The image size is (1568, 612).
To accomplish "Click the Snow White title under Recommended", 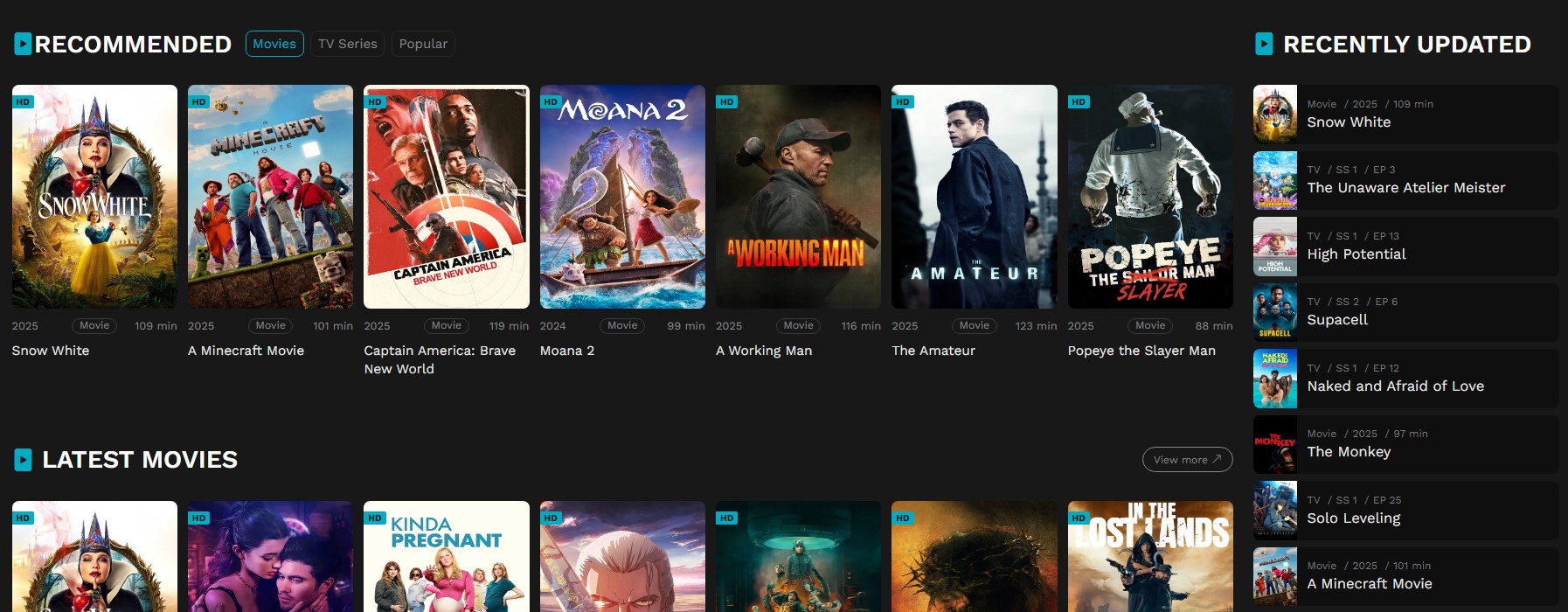I will tap(51, 351).
